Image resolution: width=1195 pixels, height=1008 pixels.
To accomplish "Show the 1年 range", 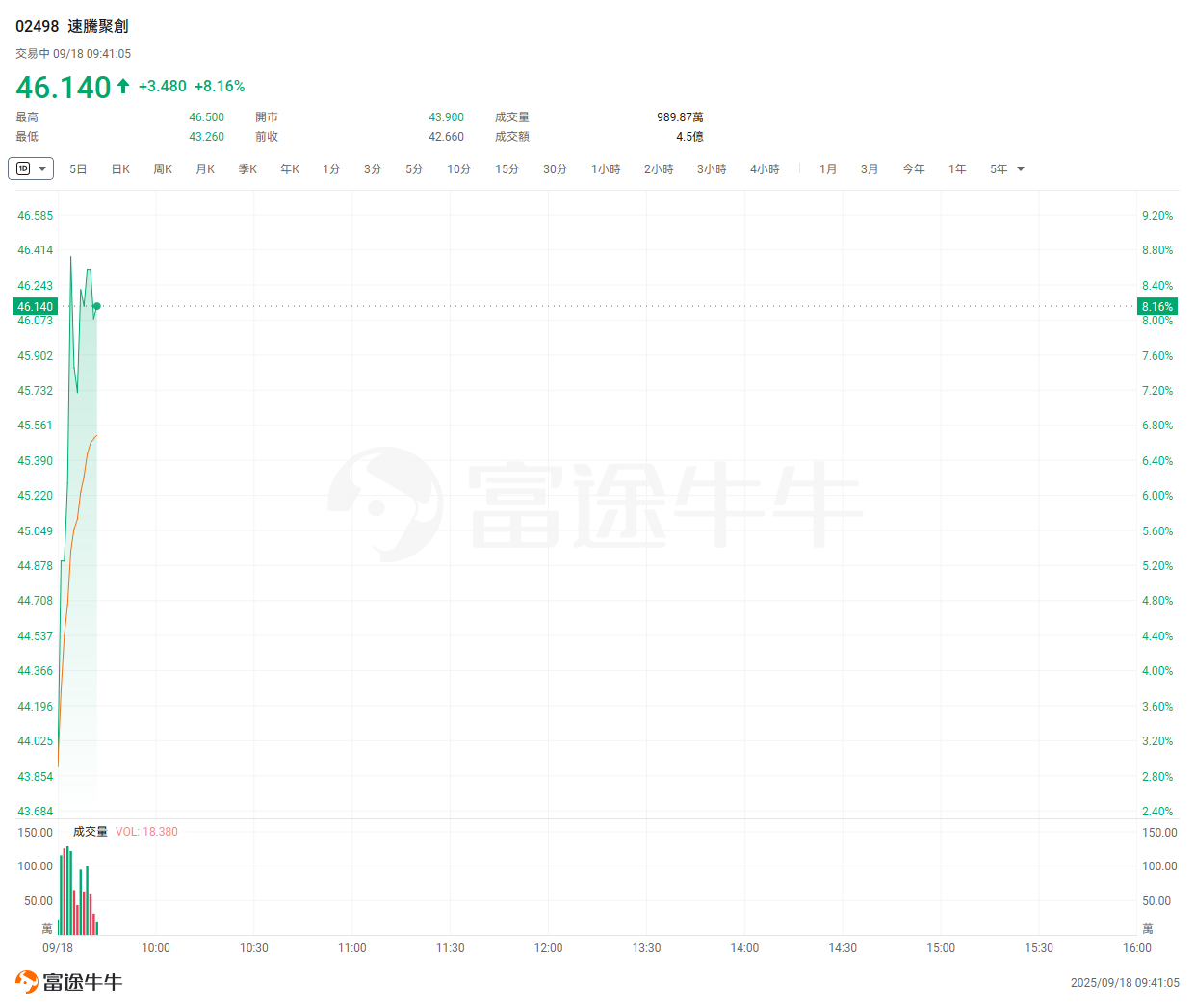I will click(x=957, y=169).
